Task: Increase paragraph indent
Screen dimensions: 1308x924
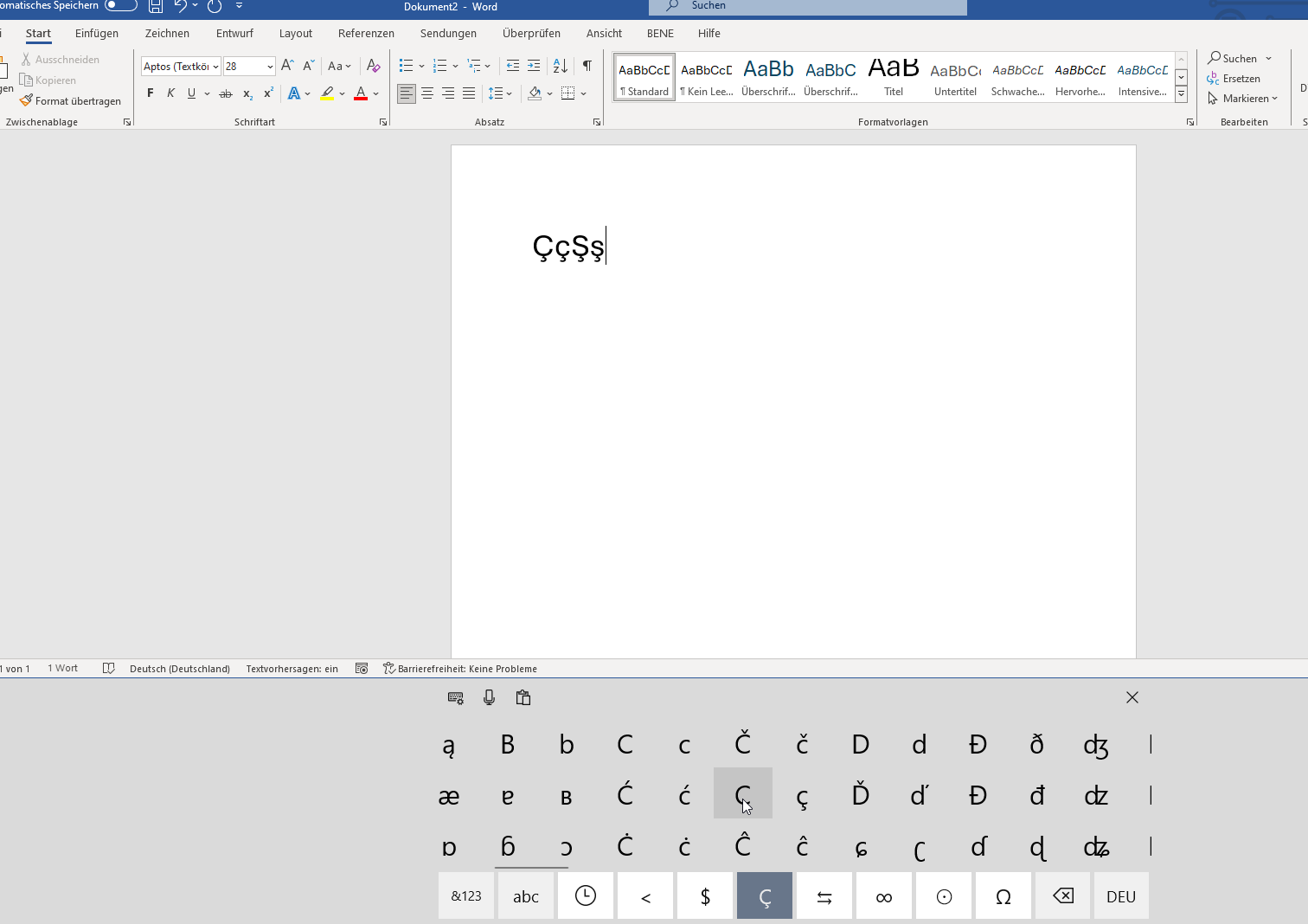Action: pyautogui.click(x=534, y=66)
